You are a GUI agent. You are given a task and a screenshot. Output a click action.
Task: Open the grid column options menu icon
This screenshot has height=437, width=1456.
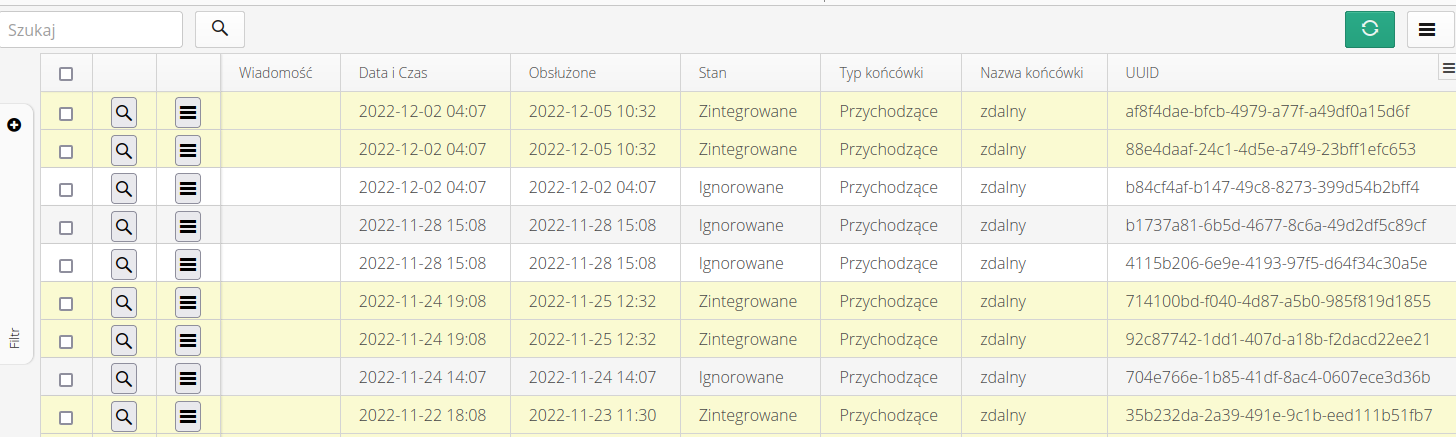tap(1447, 67)
